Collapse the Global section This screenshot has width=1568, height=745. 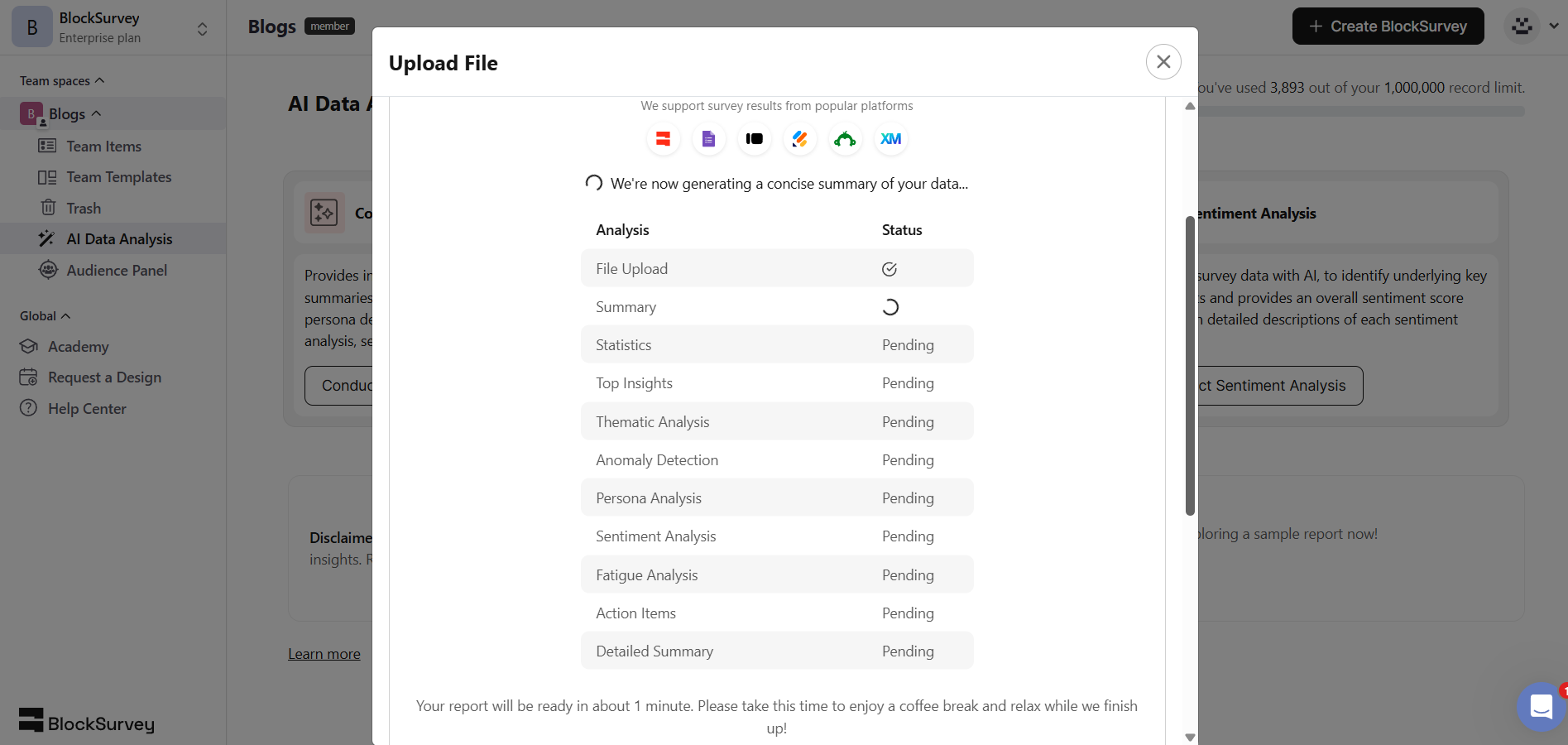(x=66, y=315)
